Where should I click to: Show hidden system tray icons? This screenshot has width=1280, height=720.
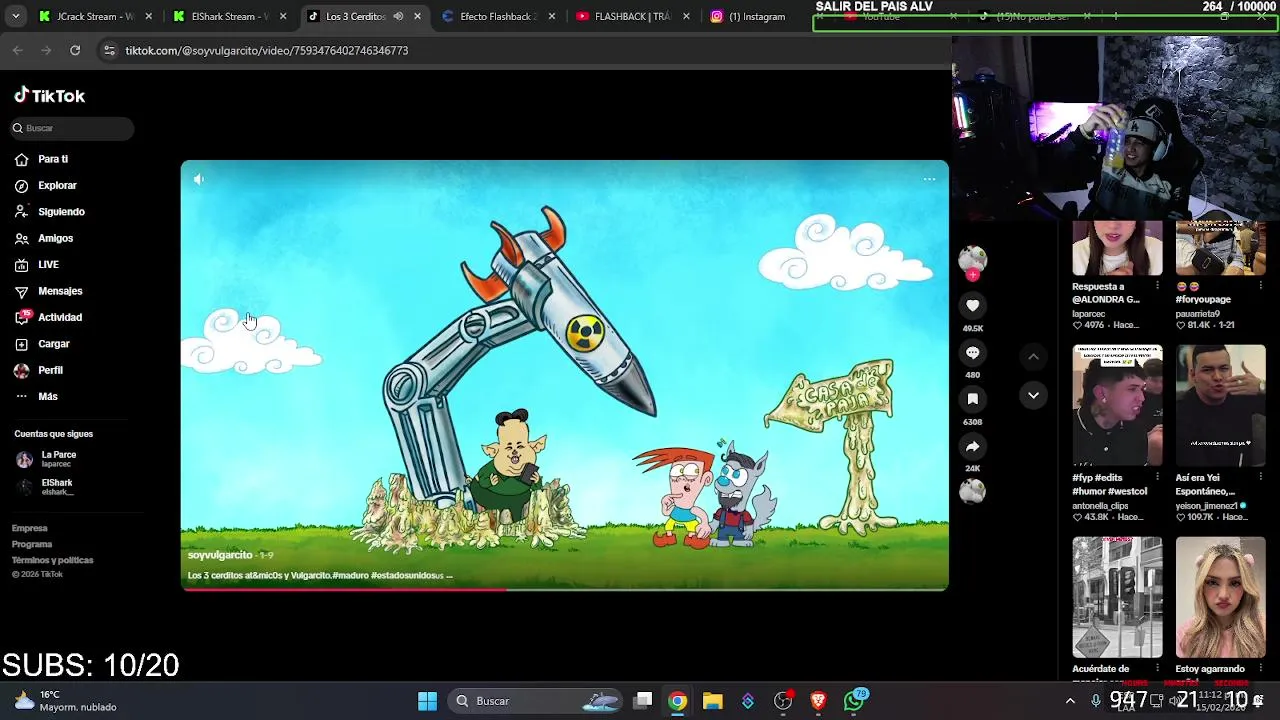pos(1070,701)
